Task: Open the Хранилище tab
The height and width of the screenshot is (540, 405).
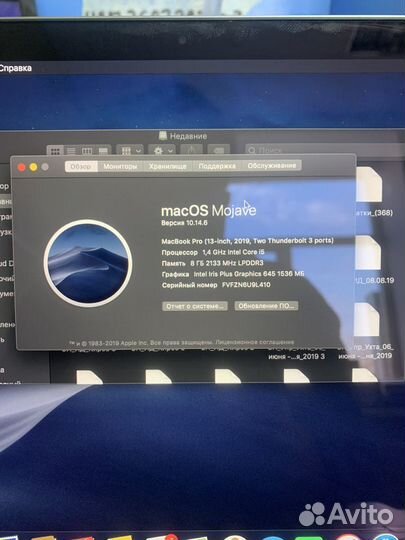Action: pyautogui.click(x=168, y=166)
